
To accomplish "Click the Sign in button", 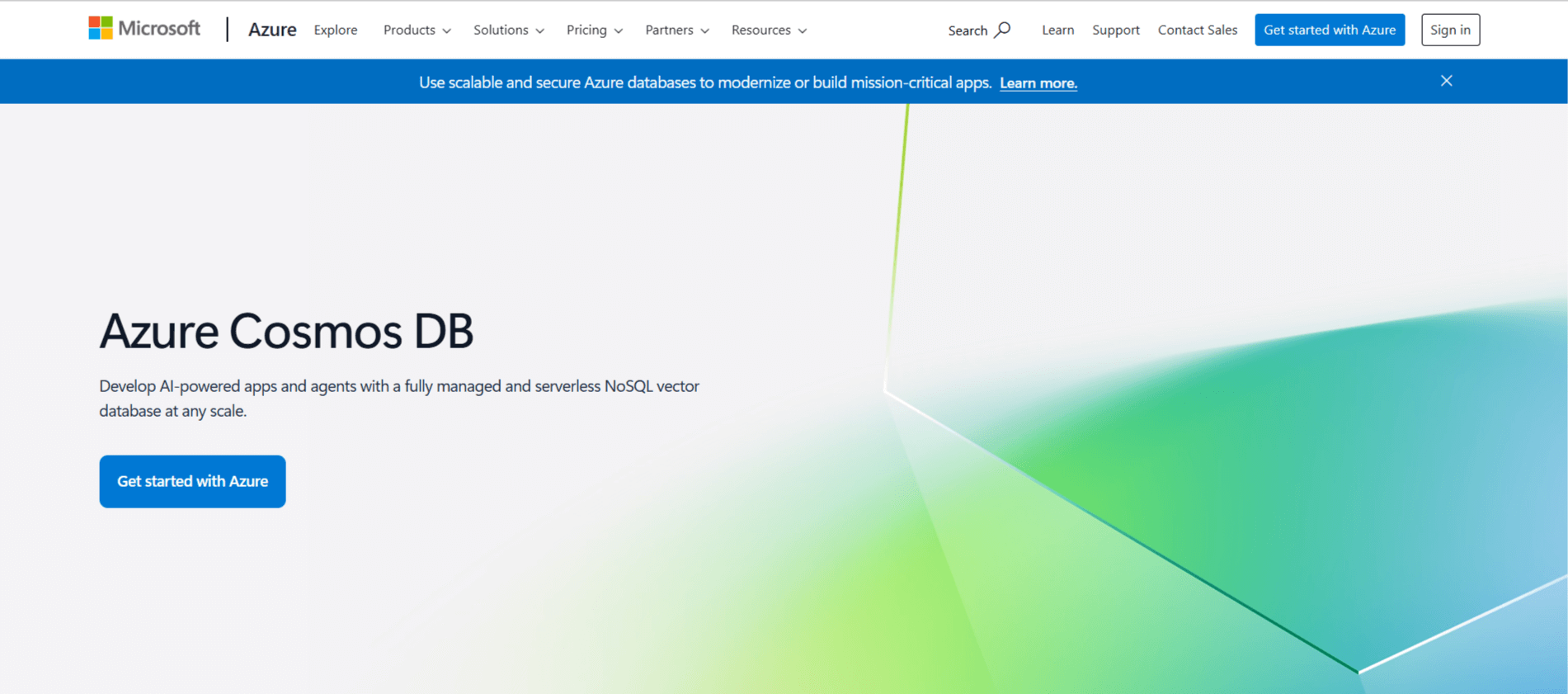I will [x=1450, y=30].
